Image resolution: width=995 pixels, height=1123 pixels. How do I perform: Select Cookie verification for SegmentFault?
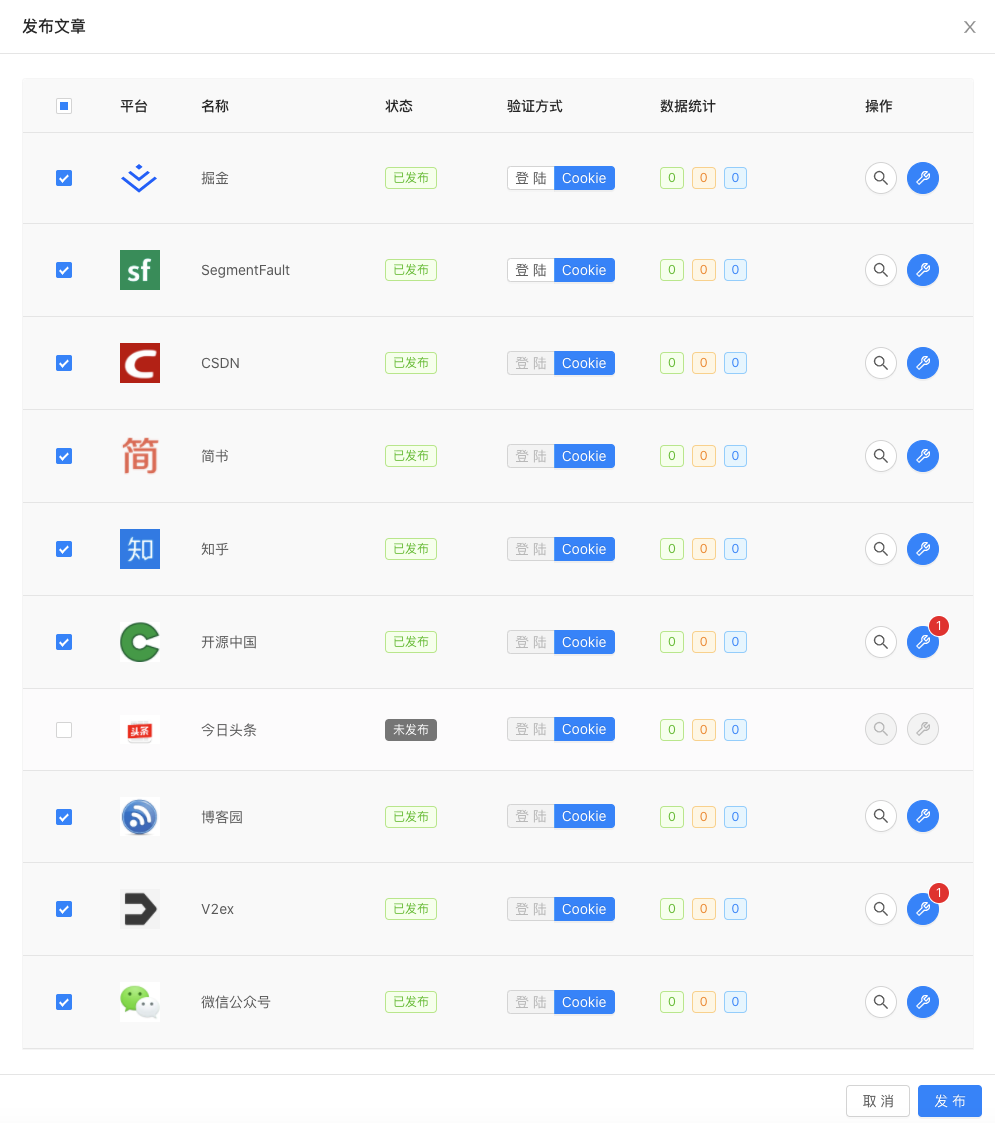point(584,270)
